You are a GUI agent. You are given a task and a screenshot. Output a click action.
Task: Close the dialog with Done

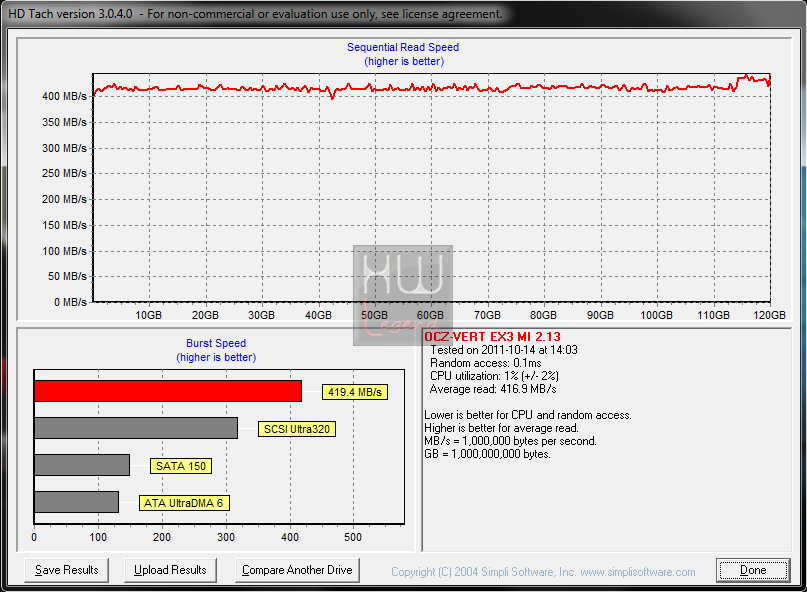click(x=753, y=570)
